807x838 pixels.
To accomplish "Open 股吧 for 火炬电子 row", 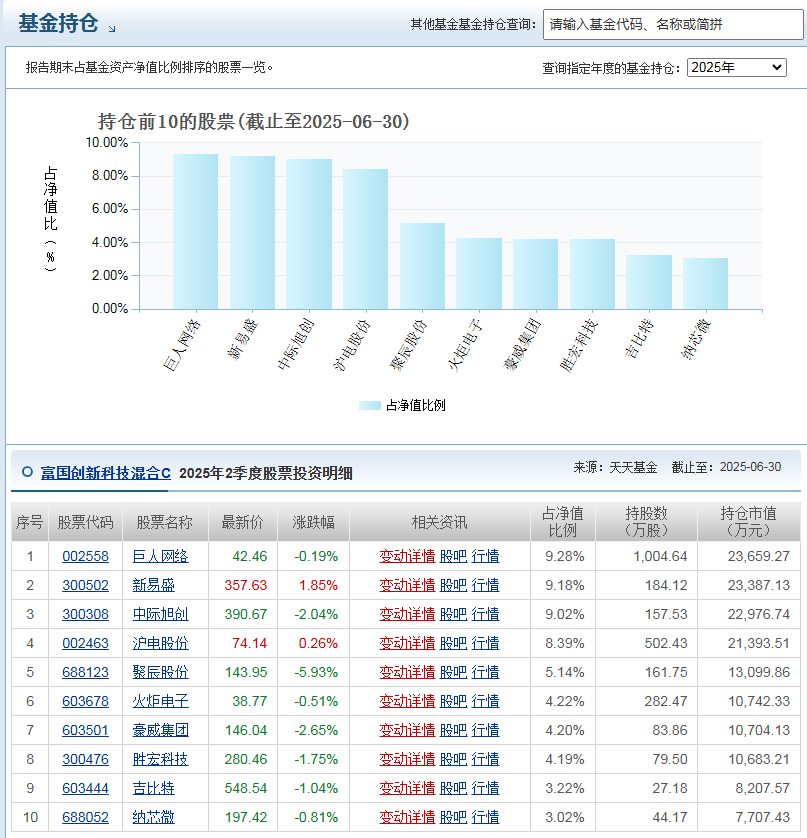I will pyautogui.click(x=453, y=701).
